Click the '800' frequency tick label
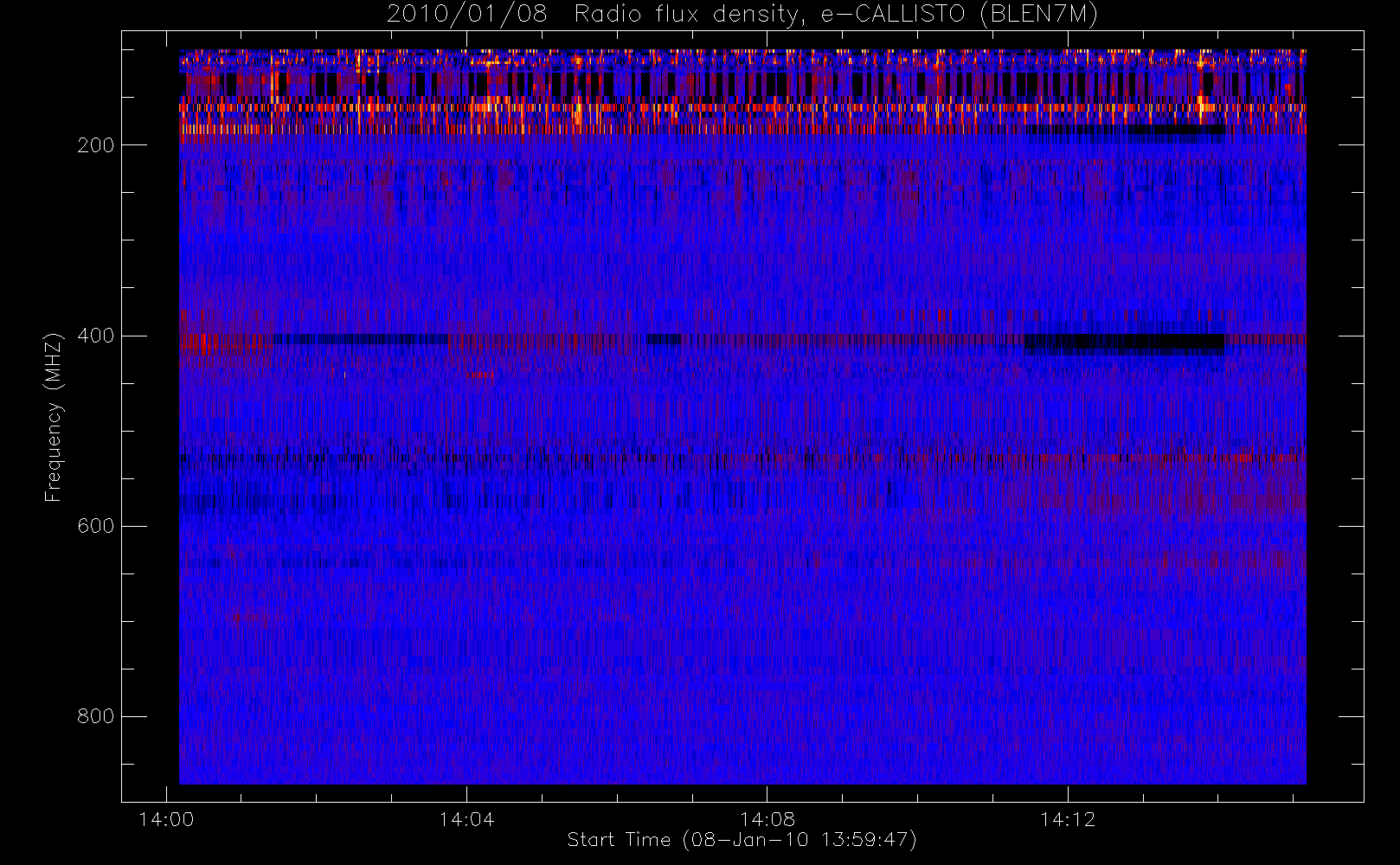The image size is (1400, 865). tap(95, 716)
